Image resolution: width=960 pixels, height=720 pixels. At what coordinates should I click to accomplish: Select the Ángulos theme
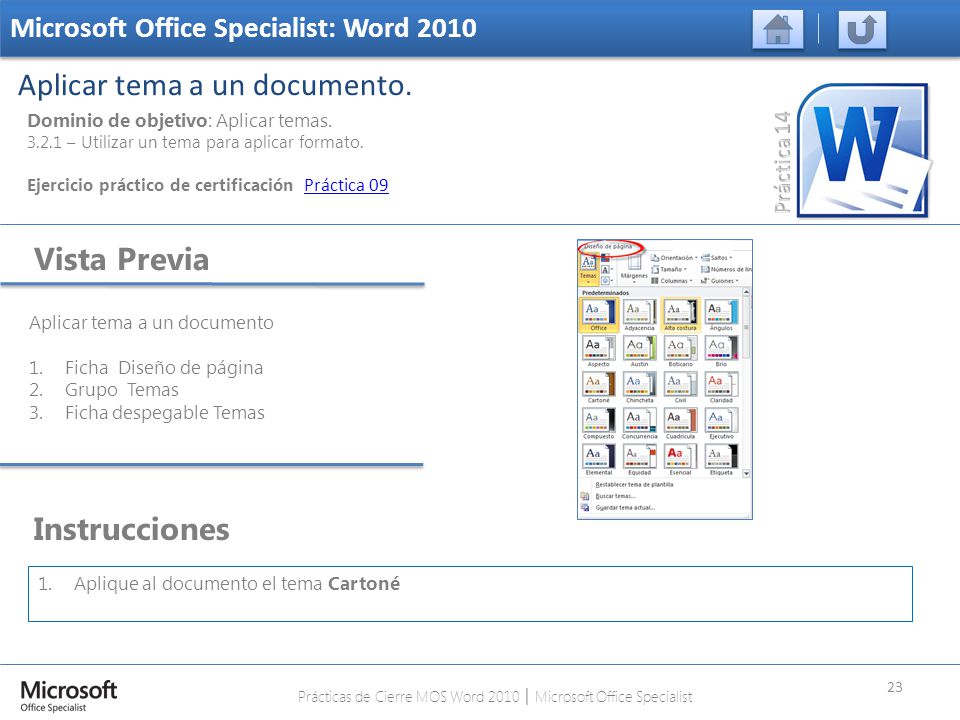coord(721,315)
